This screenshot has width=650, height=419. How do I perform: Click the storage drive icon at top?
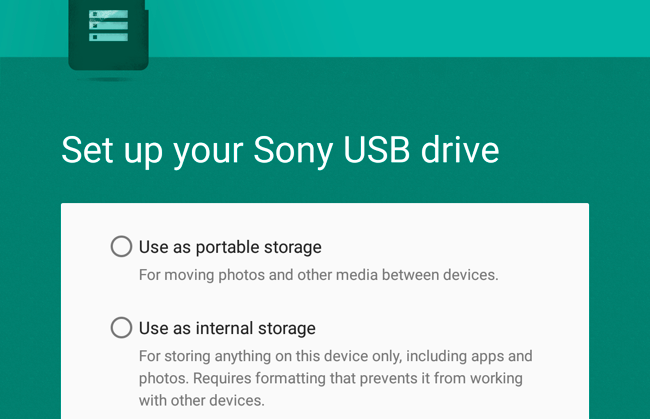pos(108,35)
